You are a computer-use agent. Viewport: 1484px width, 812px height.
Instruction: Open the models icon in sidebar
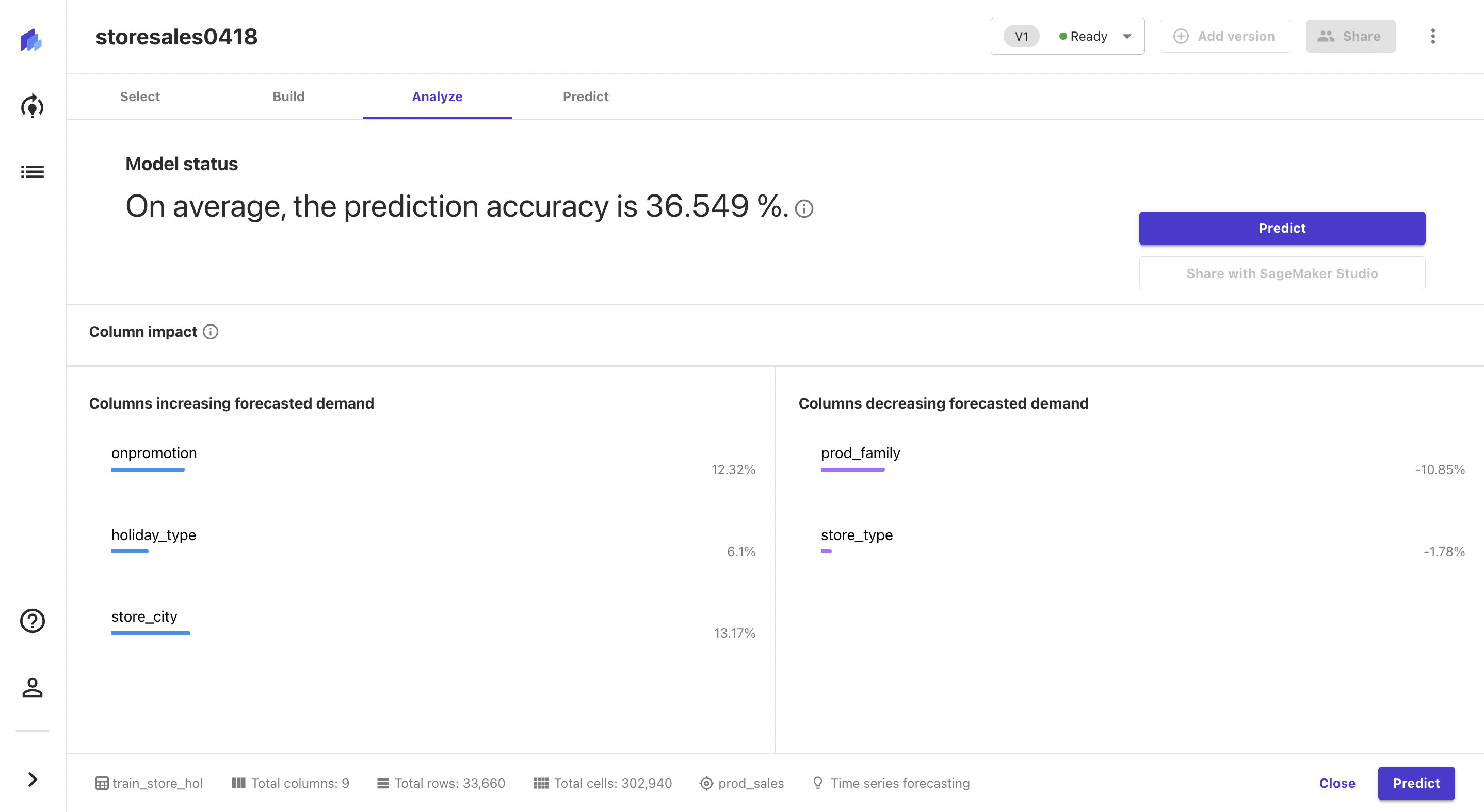[x=33, y=106]
